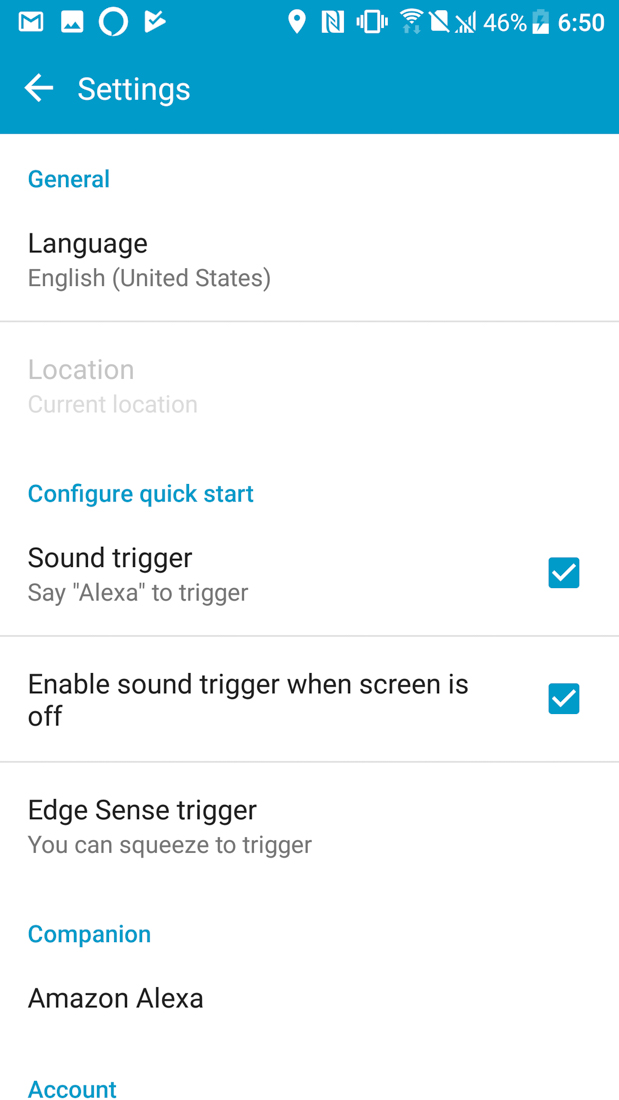Uncheck the Sound trigger checkbox

coord(564,573)
